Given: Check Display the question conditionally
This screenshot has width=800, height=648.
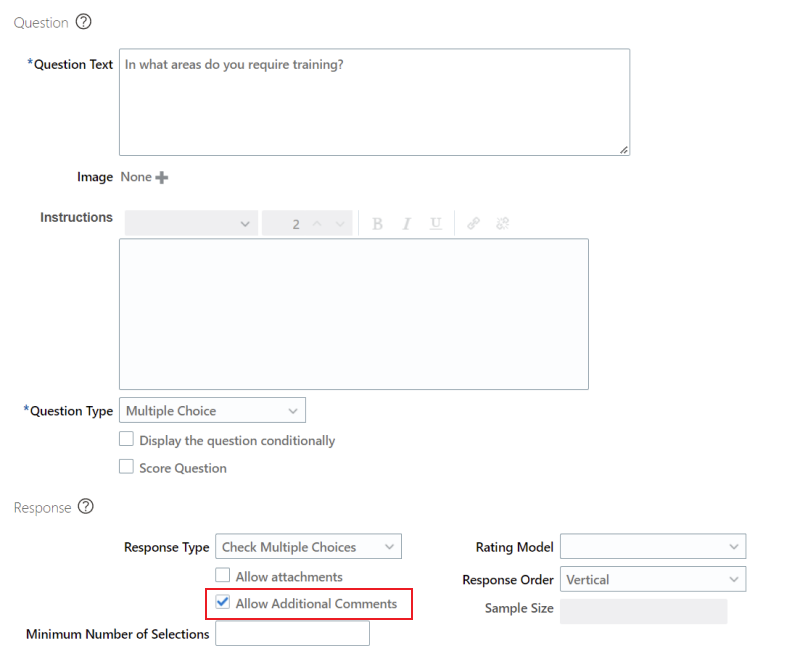Looking at the screenshot, I should tap(127, 439).
